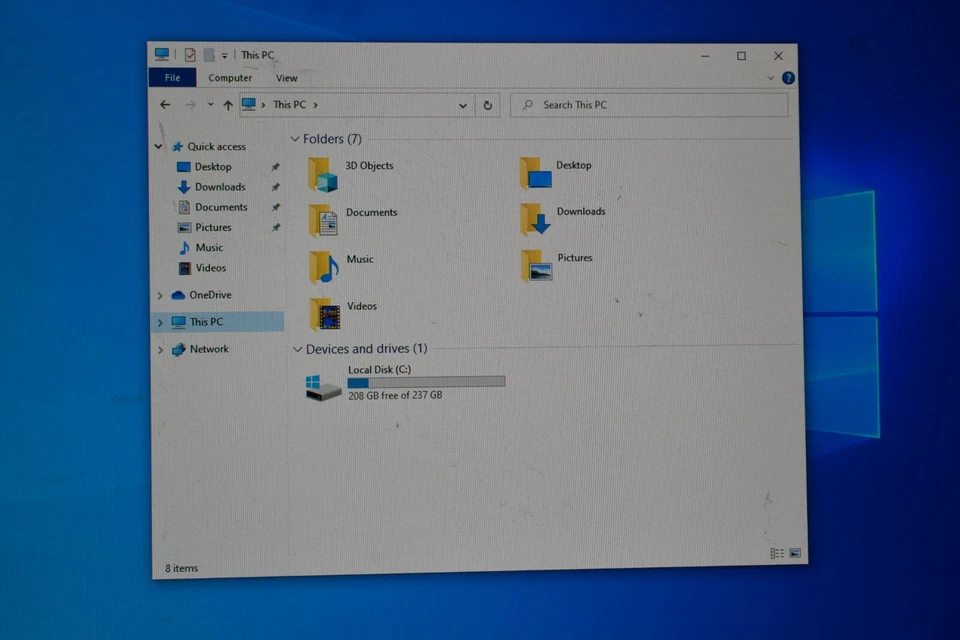Click the Properties quick access toolbar icon
960x640 pixels.
(x=190, y=55)
